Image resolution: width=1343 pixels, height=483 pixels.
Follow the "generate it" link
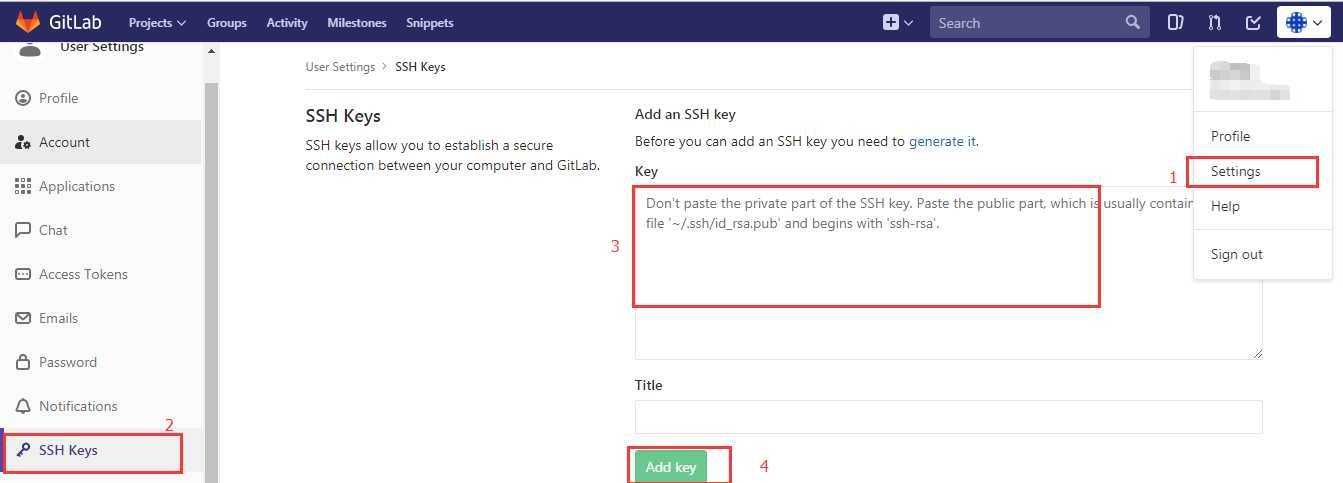coord(942,142)
